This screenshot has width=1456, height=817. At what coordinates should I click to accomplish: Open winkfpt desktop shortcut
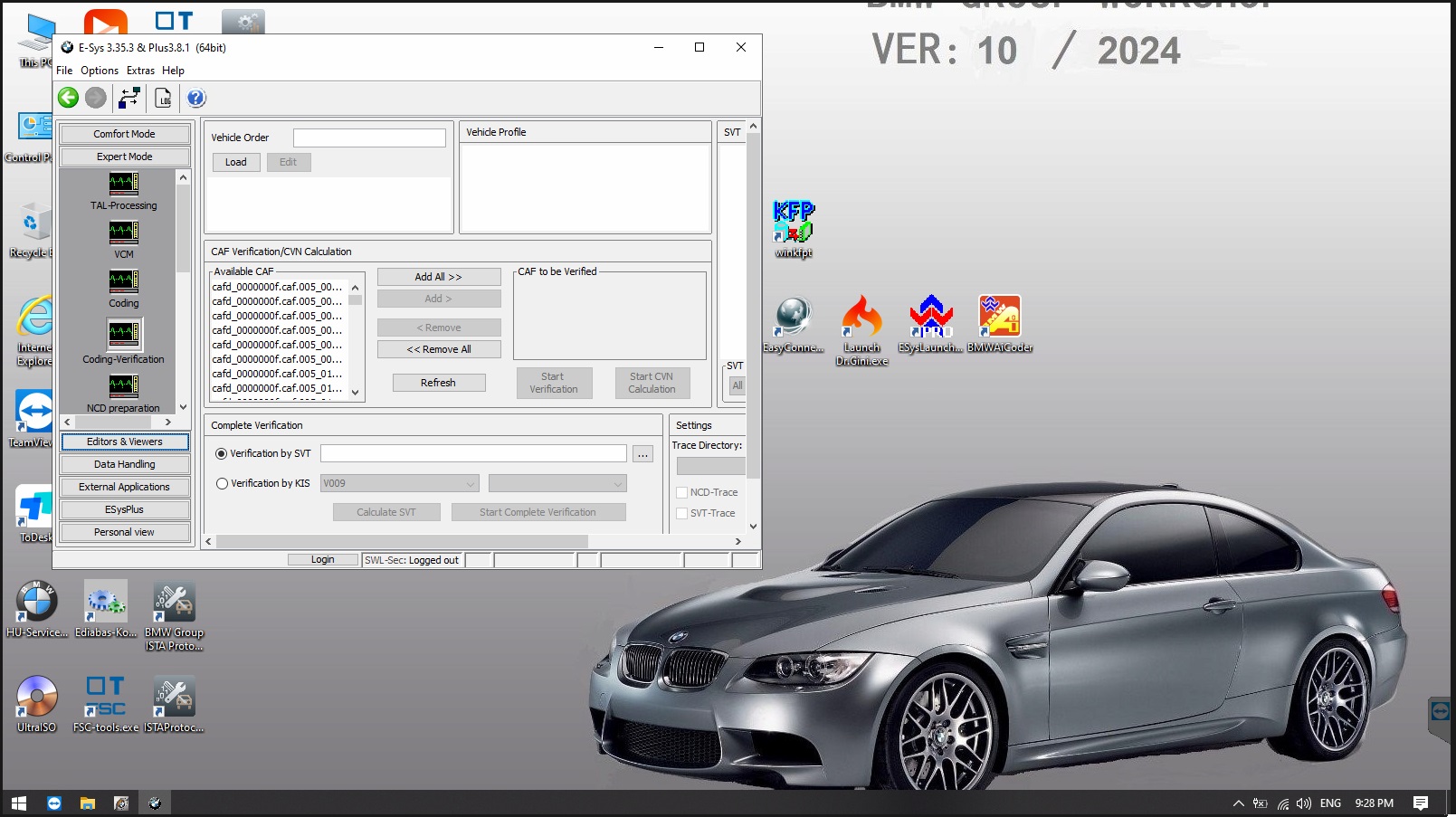tap(794, 229)
